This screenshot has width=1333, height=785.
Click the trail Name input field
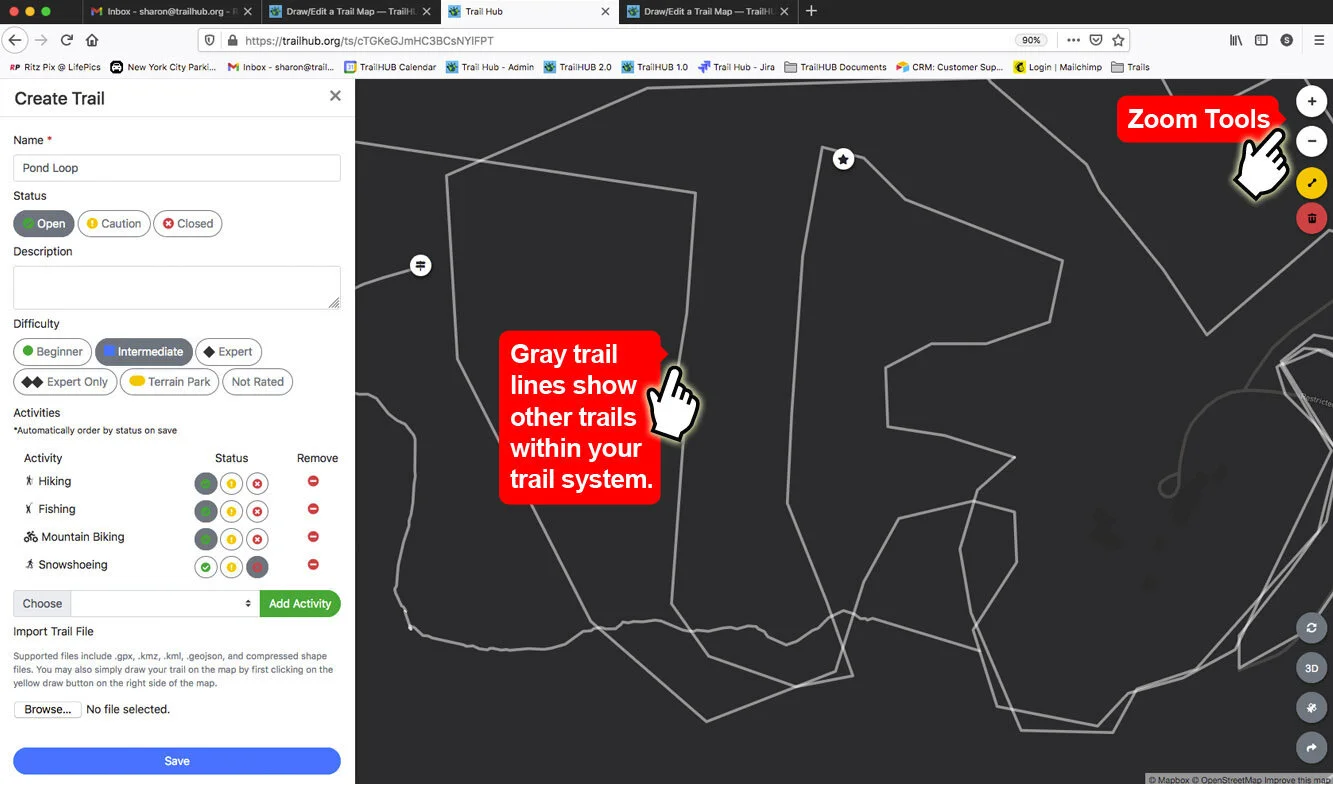[x=177, y=168]
